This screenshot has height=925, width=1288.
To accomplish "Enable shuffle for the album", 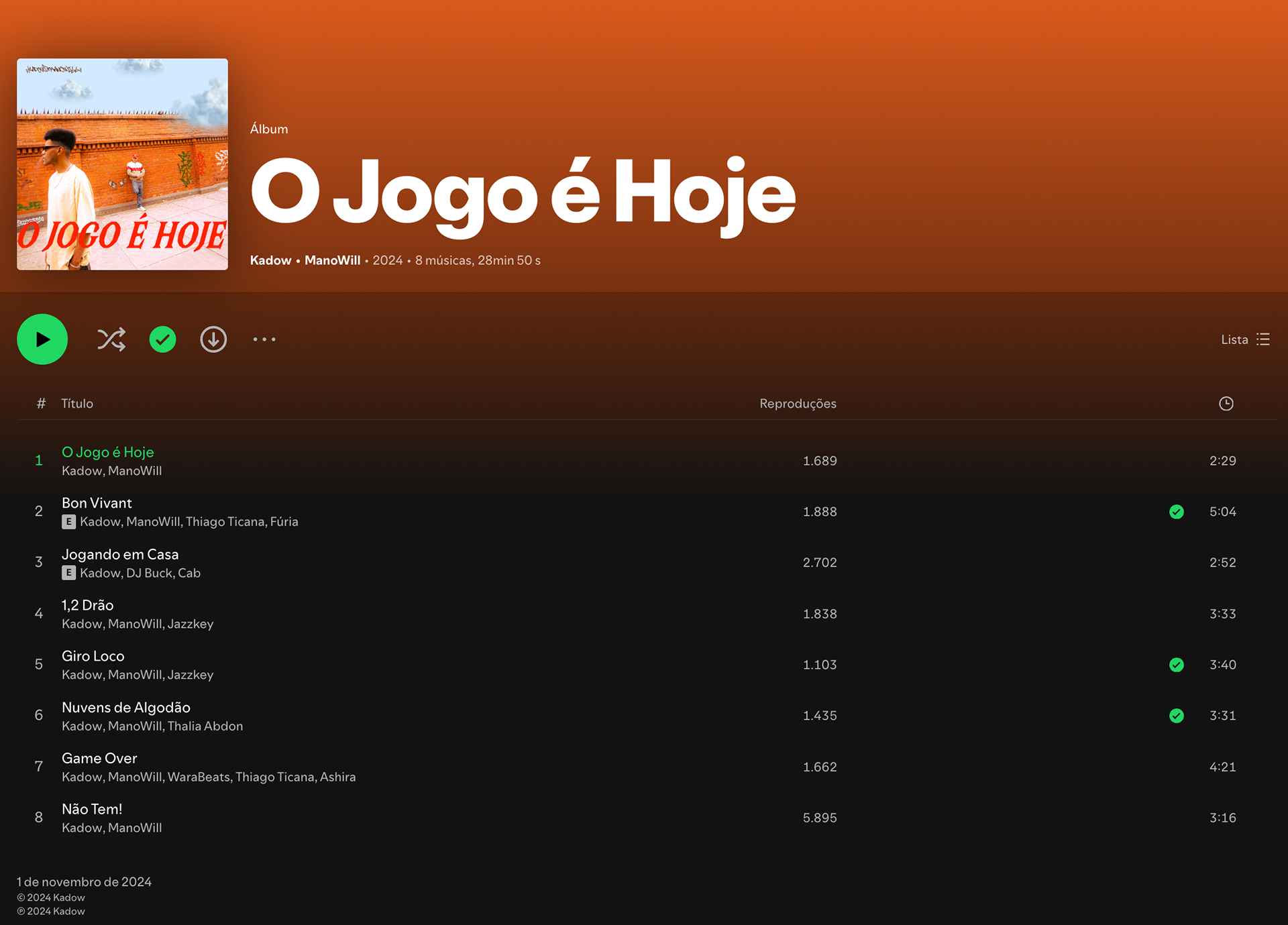I will 111,339.
